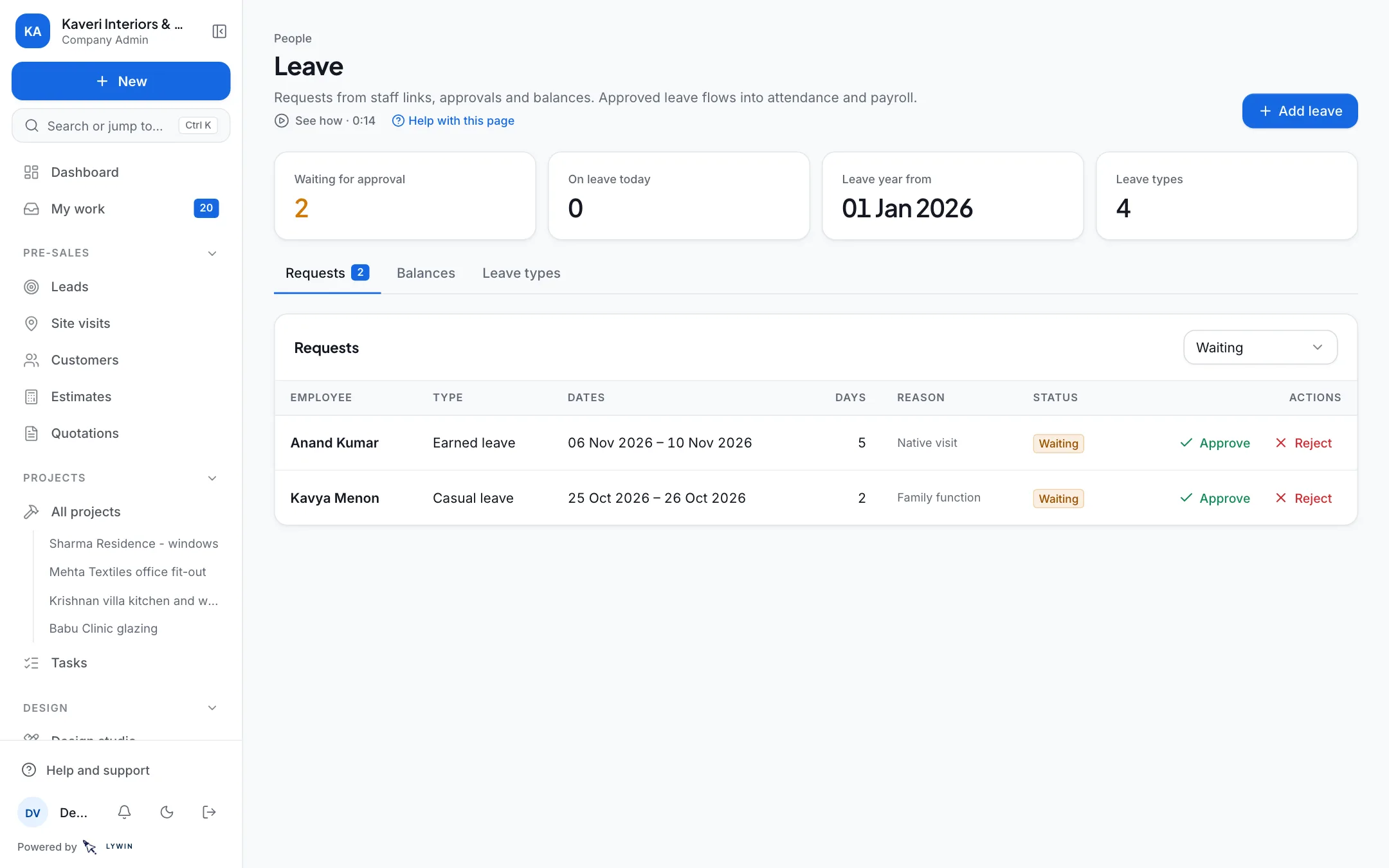
Task: Approve Anand Kumar's leave request
Action: pos(1215,443)
